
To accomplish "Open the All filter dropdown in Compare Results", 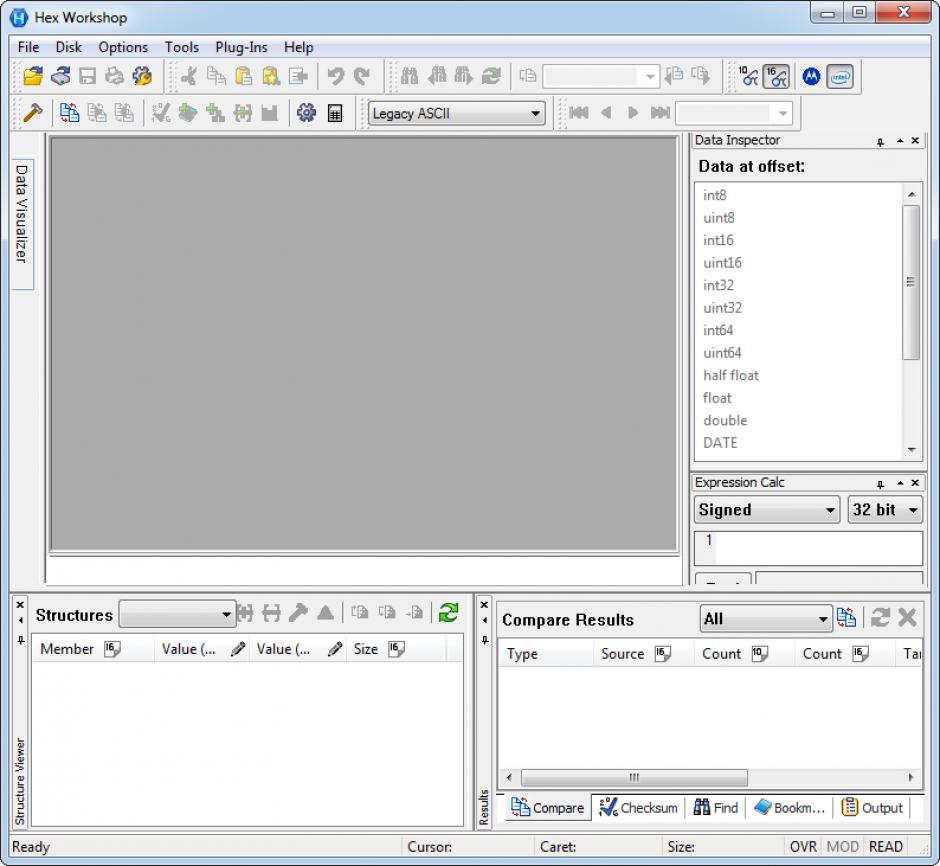I will tap(766, 618).
